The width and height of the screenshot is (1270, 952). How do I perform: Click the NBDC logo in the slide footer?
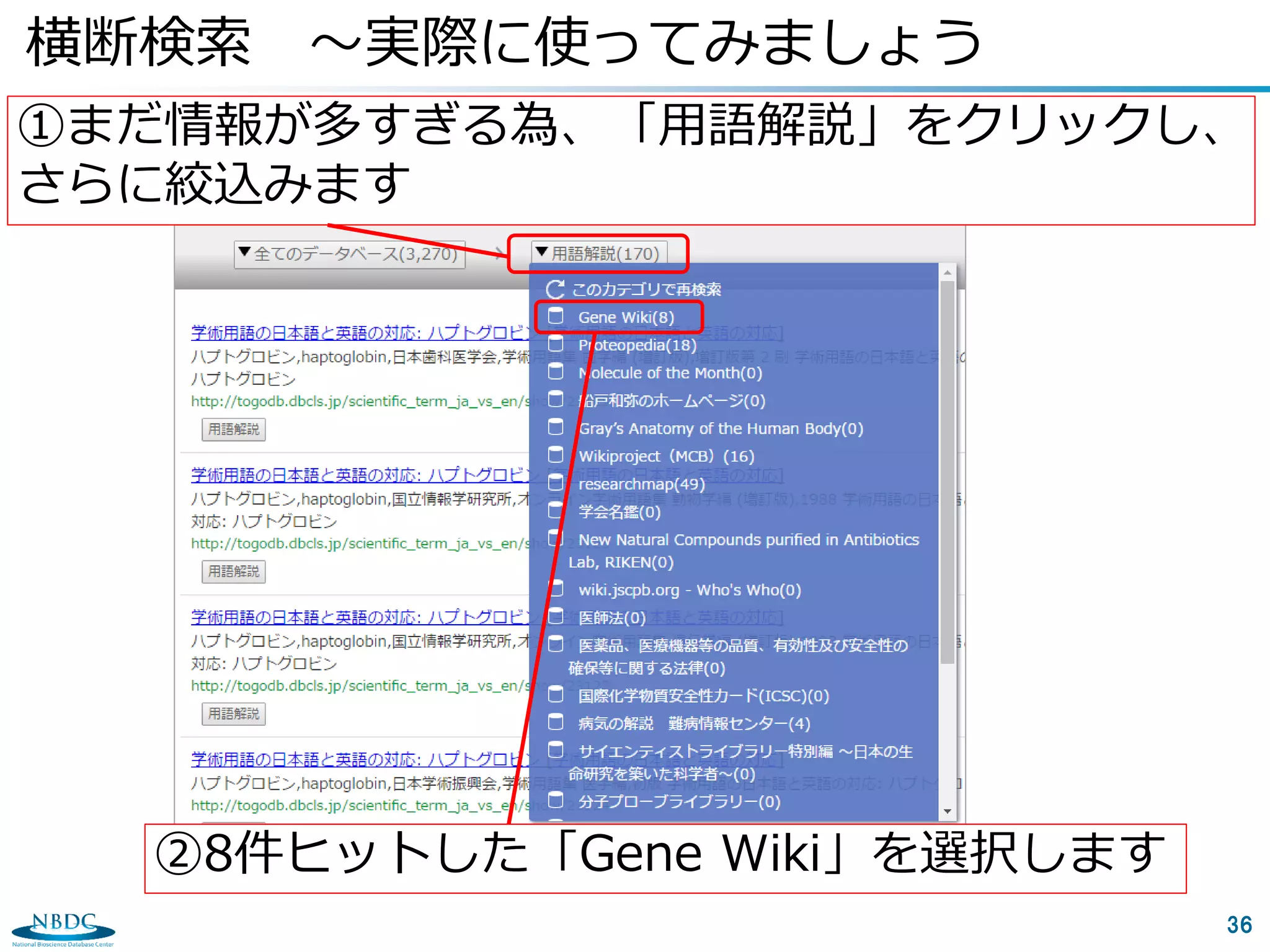[63, 929]
